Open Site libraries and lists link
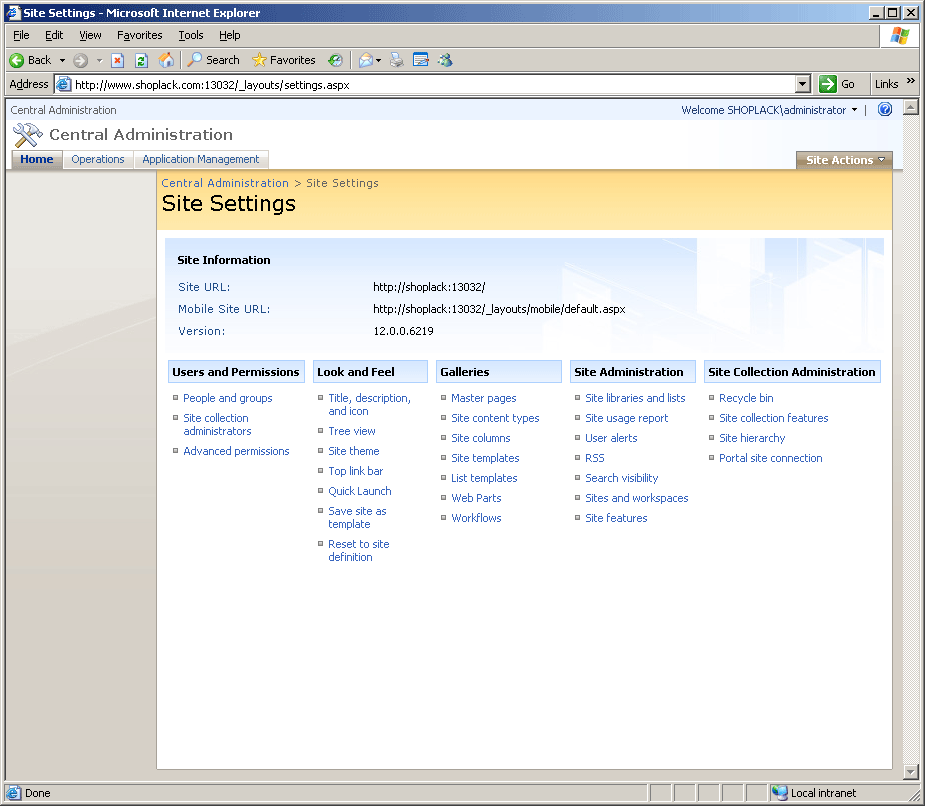This screenshot has height=806, width=925. tap(635, 398)
